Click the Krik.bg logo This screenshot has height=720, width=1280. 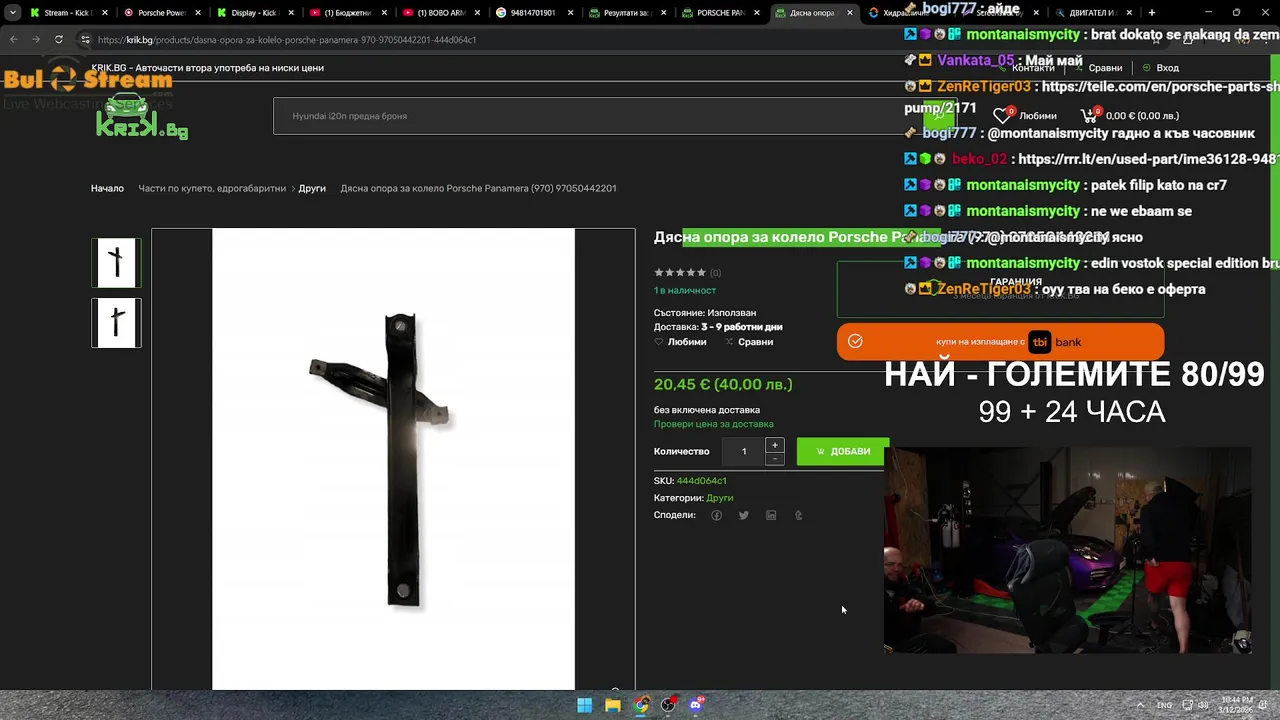[x=141, y=119]
